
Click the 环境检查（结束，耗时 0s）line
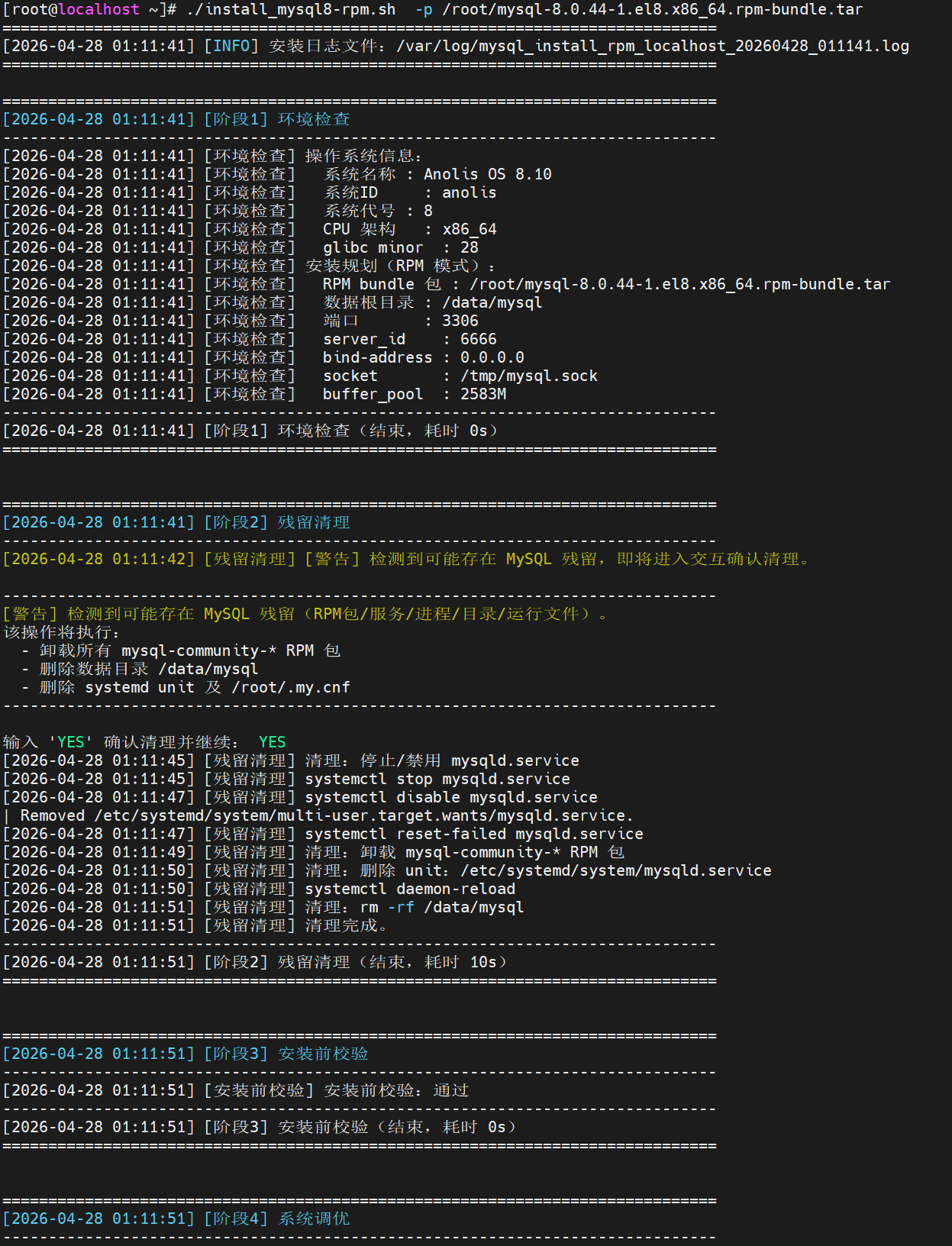pyautogui.click(x=251, y=431)
